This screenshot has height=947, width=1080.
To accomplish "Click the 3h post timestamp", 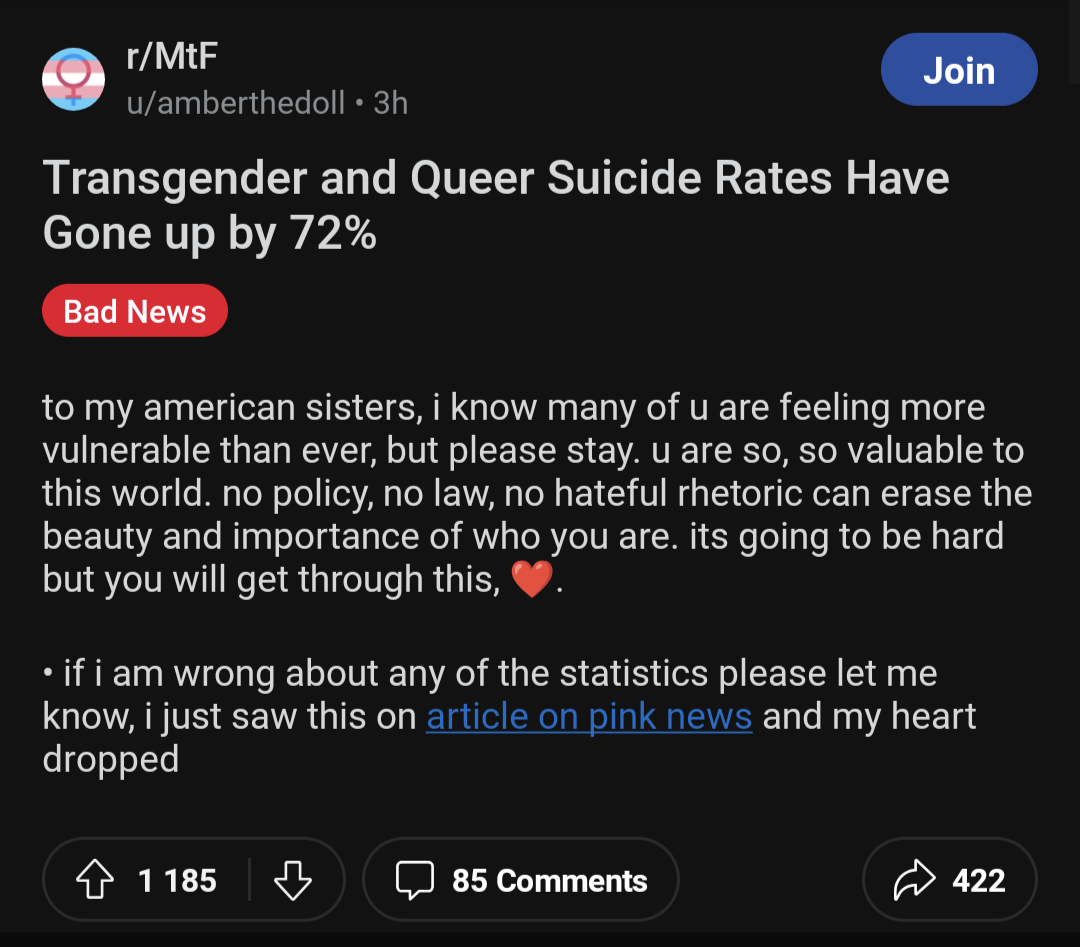I will click(x=390, y=102).
